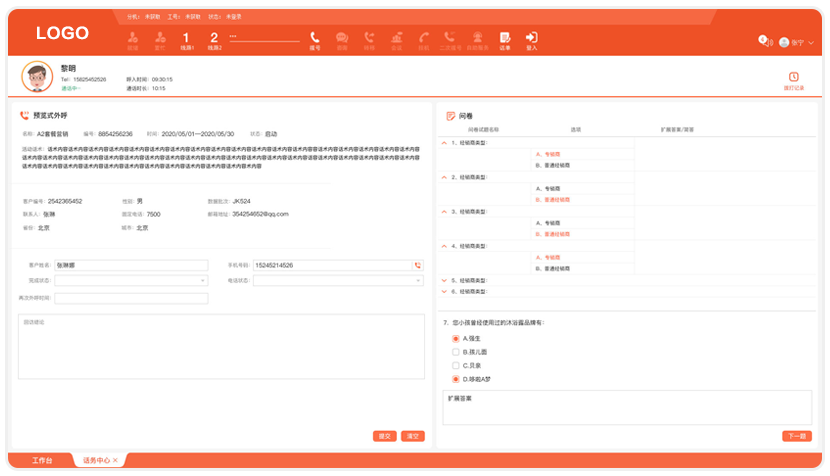Click the 话单 call record icon
Screen dimensions: 830x476
[x=505, y=40]
